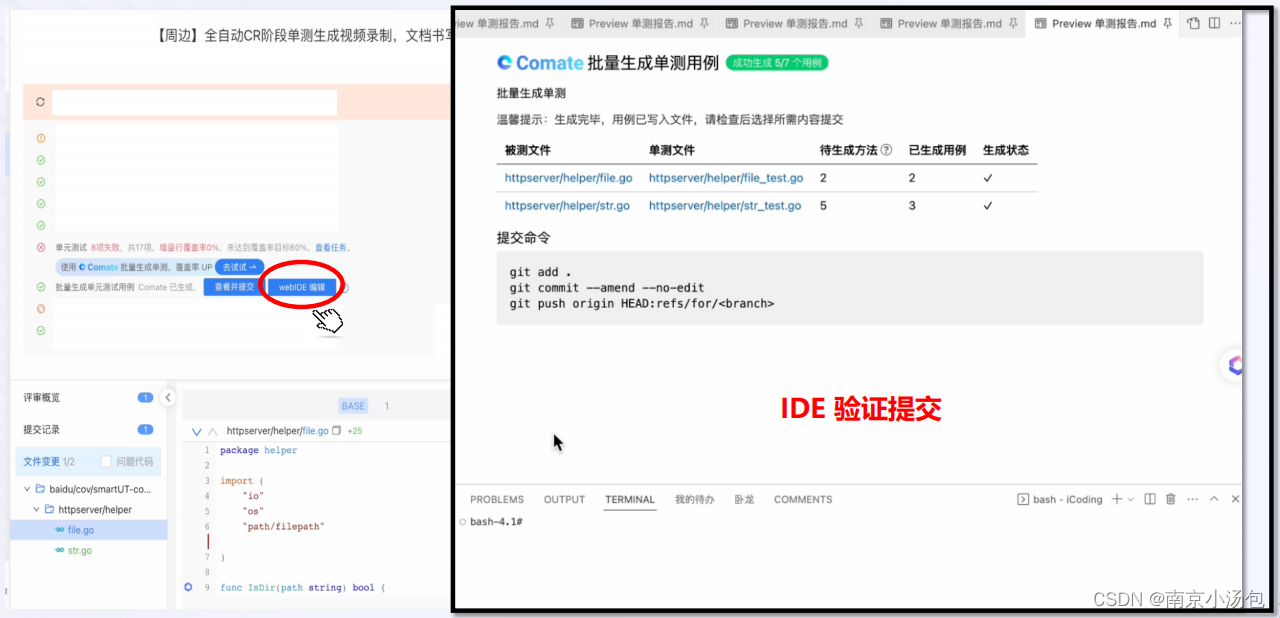Click the git add . command line
The image size is (1280, 618).
tap(541, 272)
